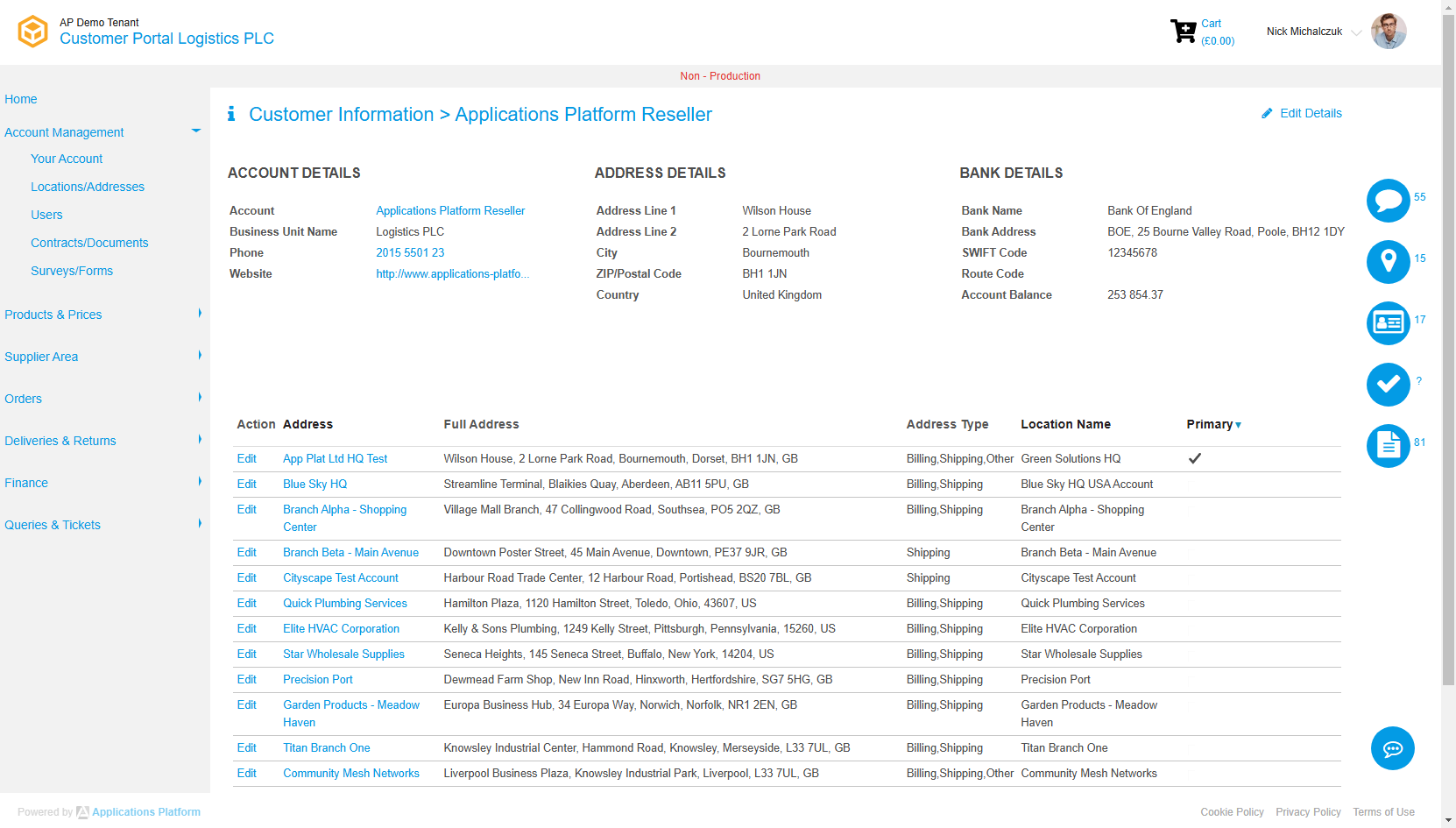Sort by Primary column arrow
The image size is (1456, 828).
pos(1238,425)
